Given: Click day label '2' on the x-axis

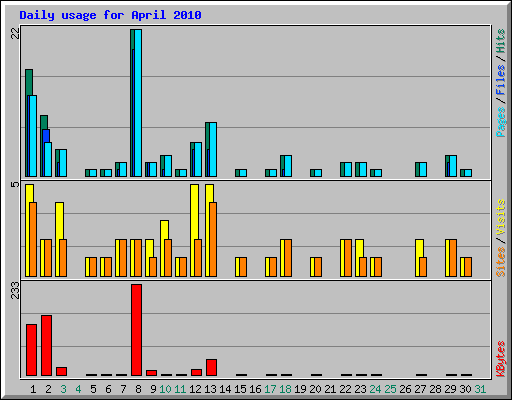Looking at the screenshot, I should (x=48, y=389).
